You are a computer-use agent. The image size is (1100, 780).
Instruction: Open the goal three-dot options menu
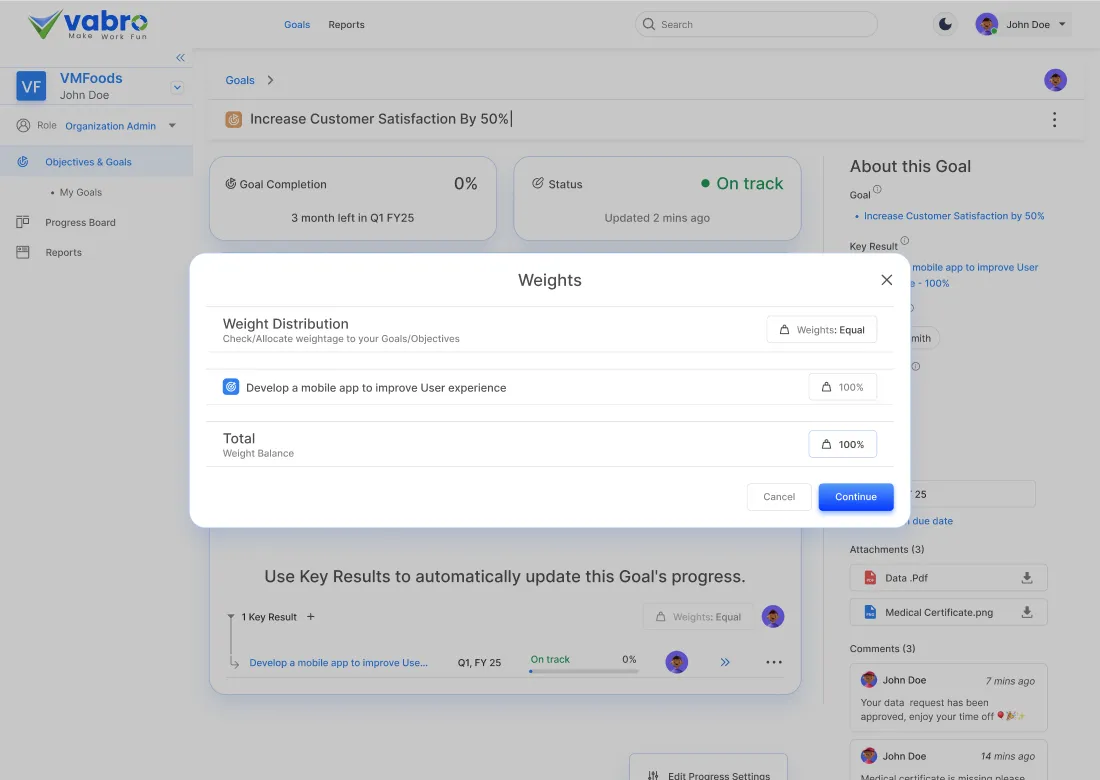(1054, 120)
